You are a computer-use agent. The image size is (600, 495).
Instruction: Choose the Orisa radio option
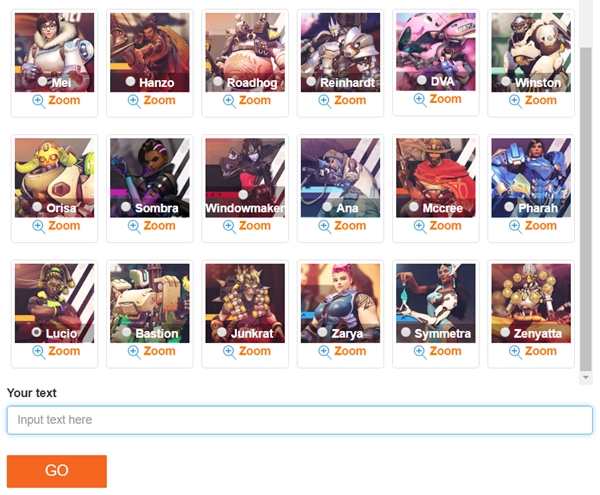pyautogui.click(x=37, y=207)
